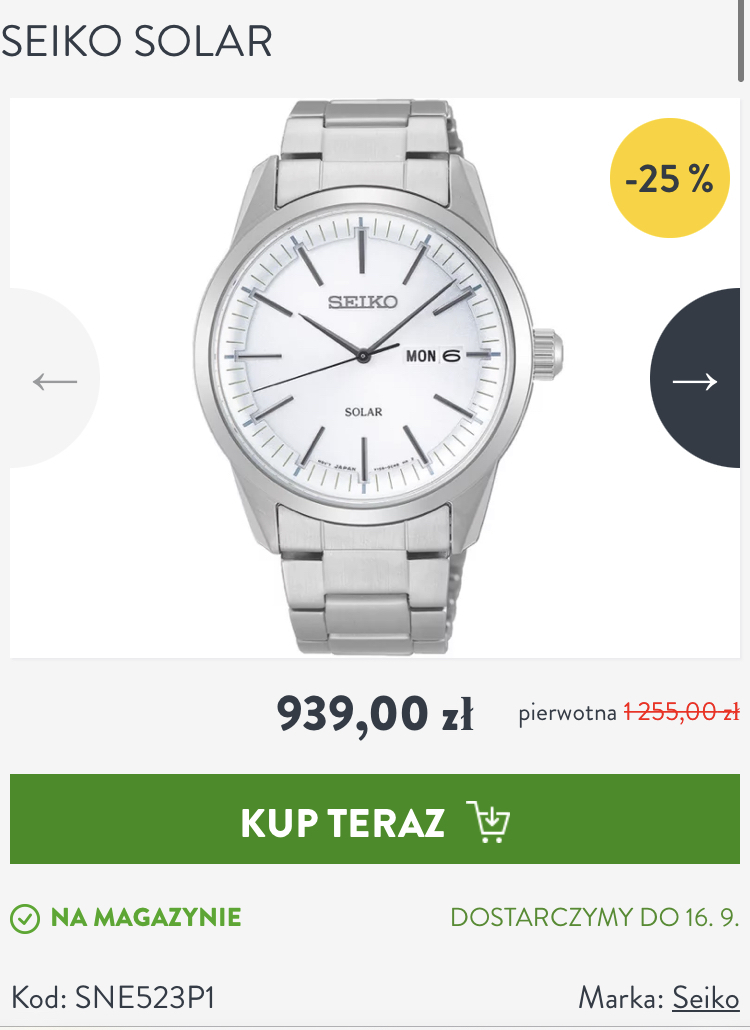Click the page scrollbar thumb at the top right
The image size is (750, 1030).
pyautogui.click(x=742, y=41)
